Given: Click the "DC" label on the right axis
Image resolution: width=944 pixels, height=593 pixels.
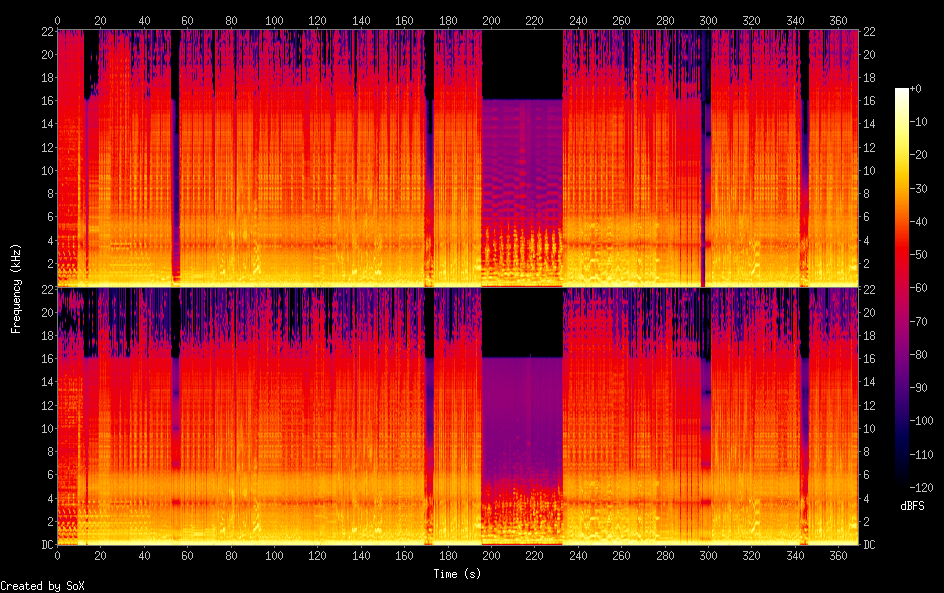Looking at the screenshot, I should [x=869, y=545].
